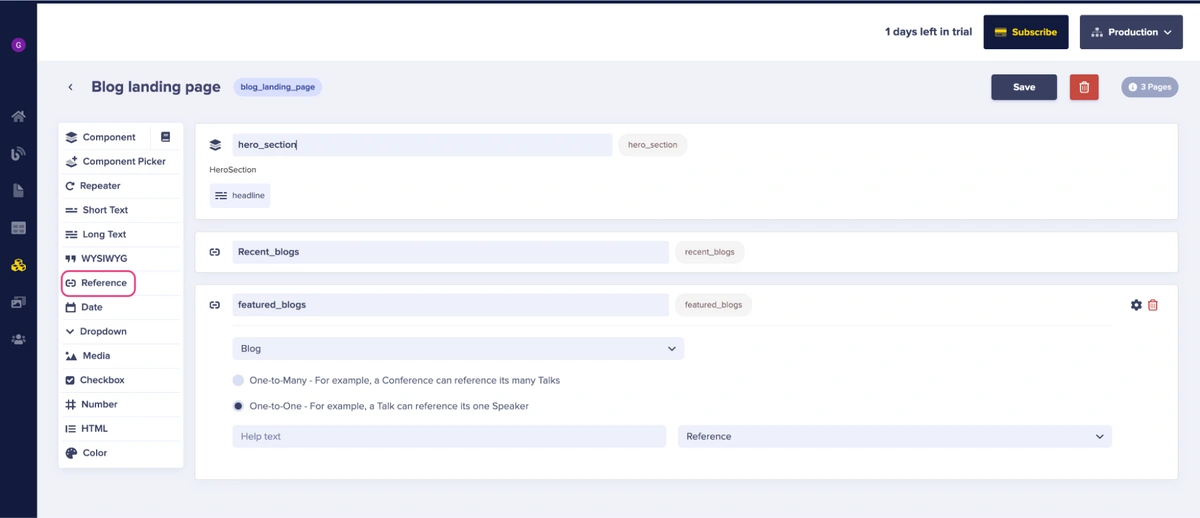Image resolution: width=1200 pixels, height=518 pixels.
Task: Click the red delete page button
Action: pos(1084,87)
